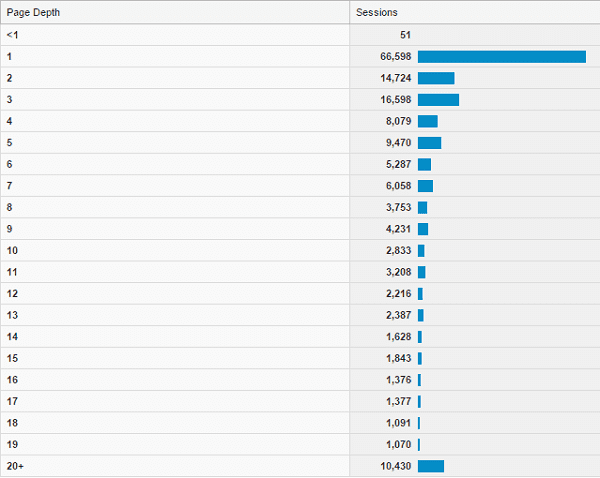Viewport: 600px width, 478px height.
Task: Click the bar next to 8,079
Action: click(428, 121)
